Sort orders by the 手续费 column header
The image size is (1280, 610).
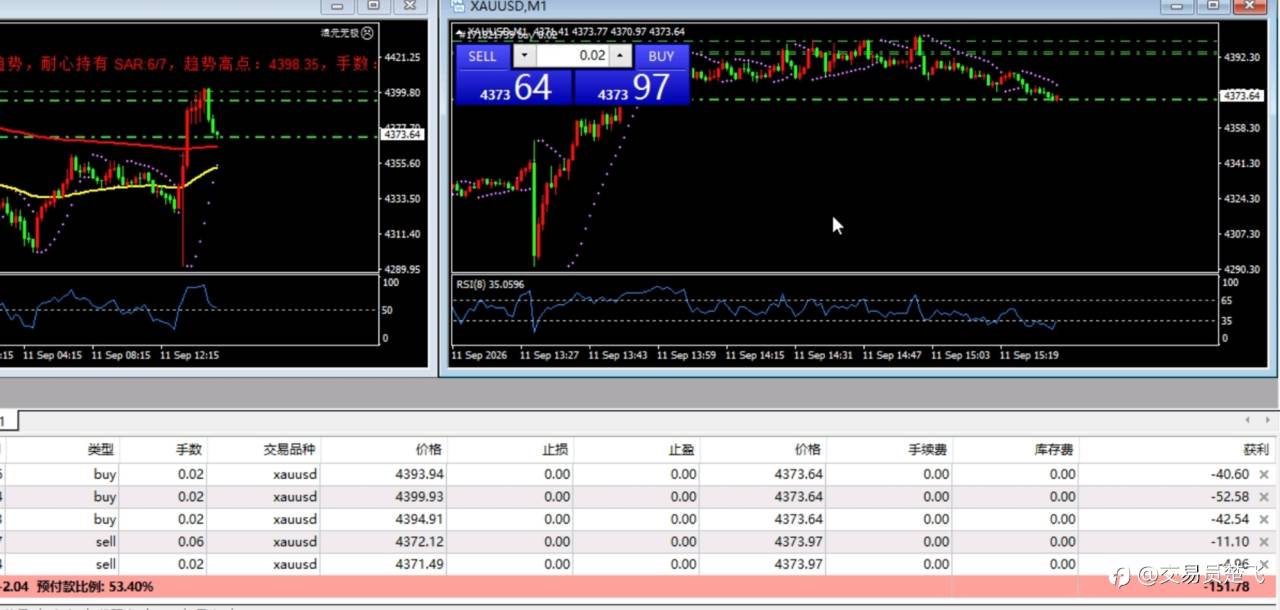coord(890,450)
